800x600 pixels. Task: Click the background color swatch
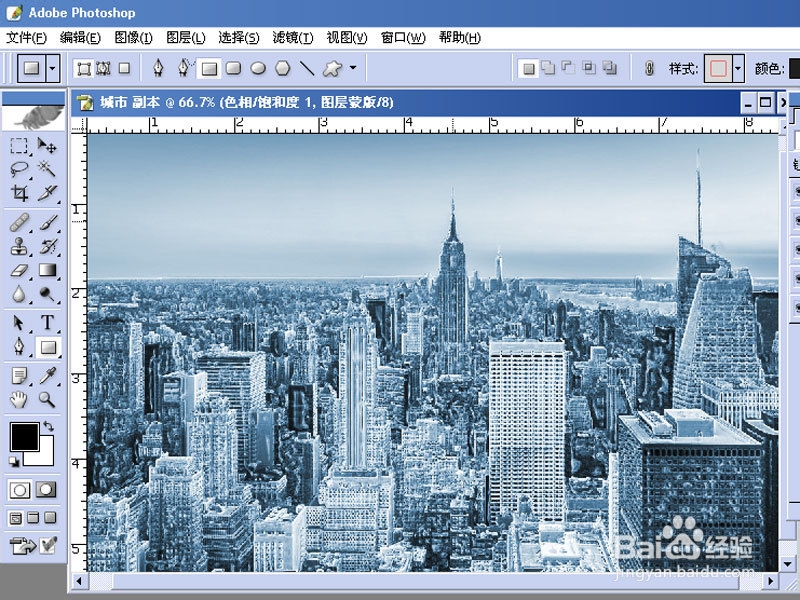[x=46, y=457]
